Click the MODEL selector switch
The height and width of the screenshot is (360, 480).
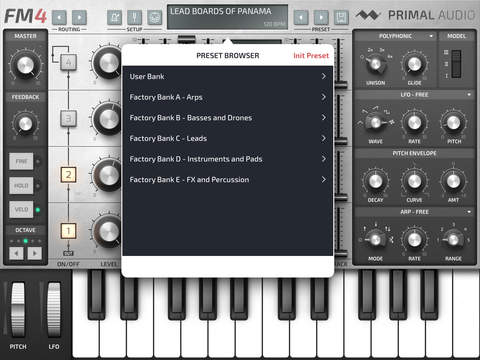tap(456, 64)
